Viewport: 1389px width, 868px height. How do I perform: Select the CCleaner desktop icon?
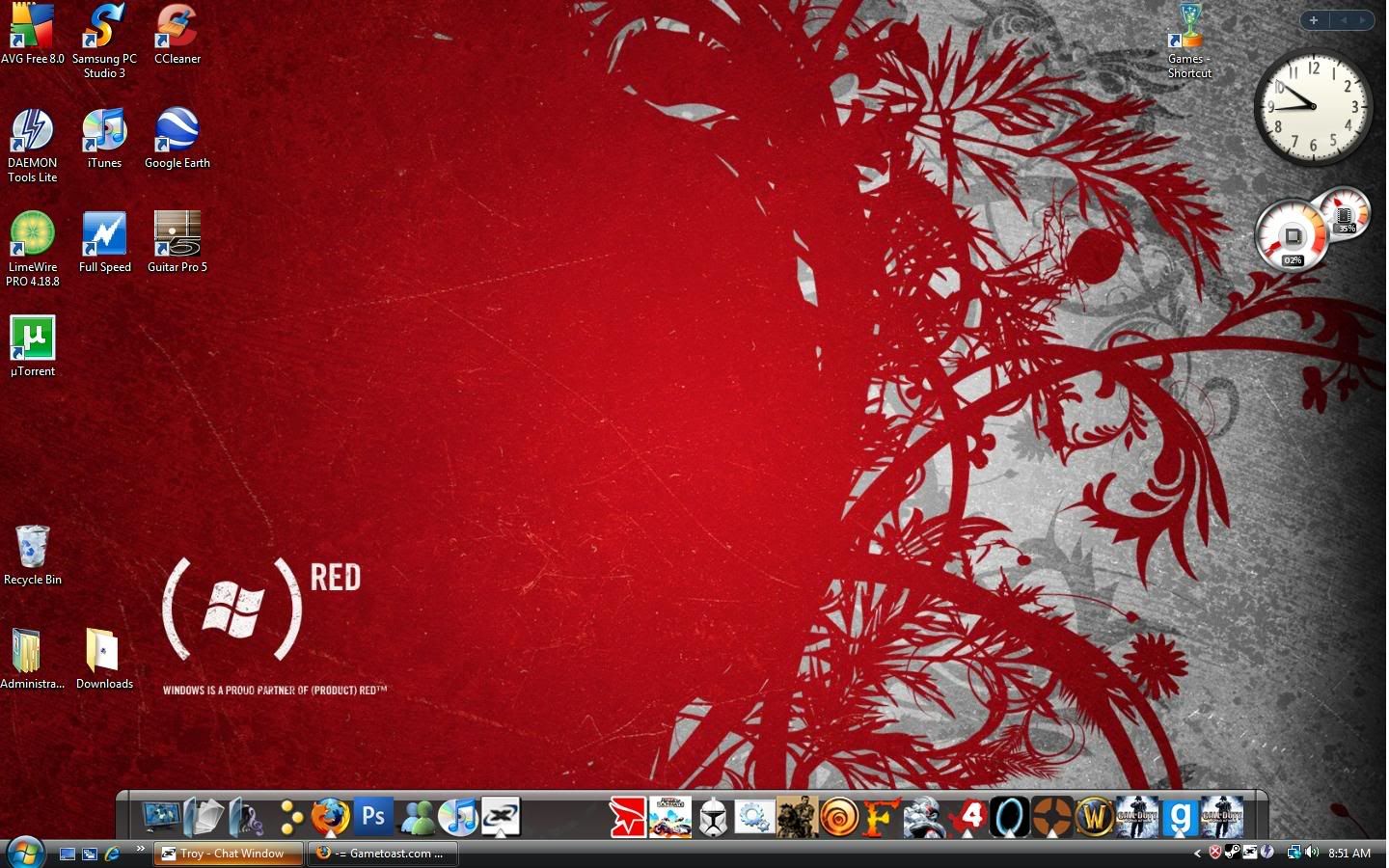(177, 34)
